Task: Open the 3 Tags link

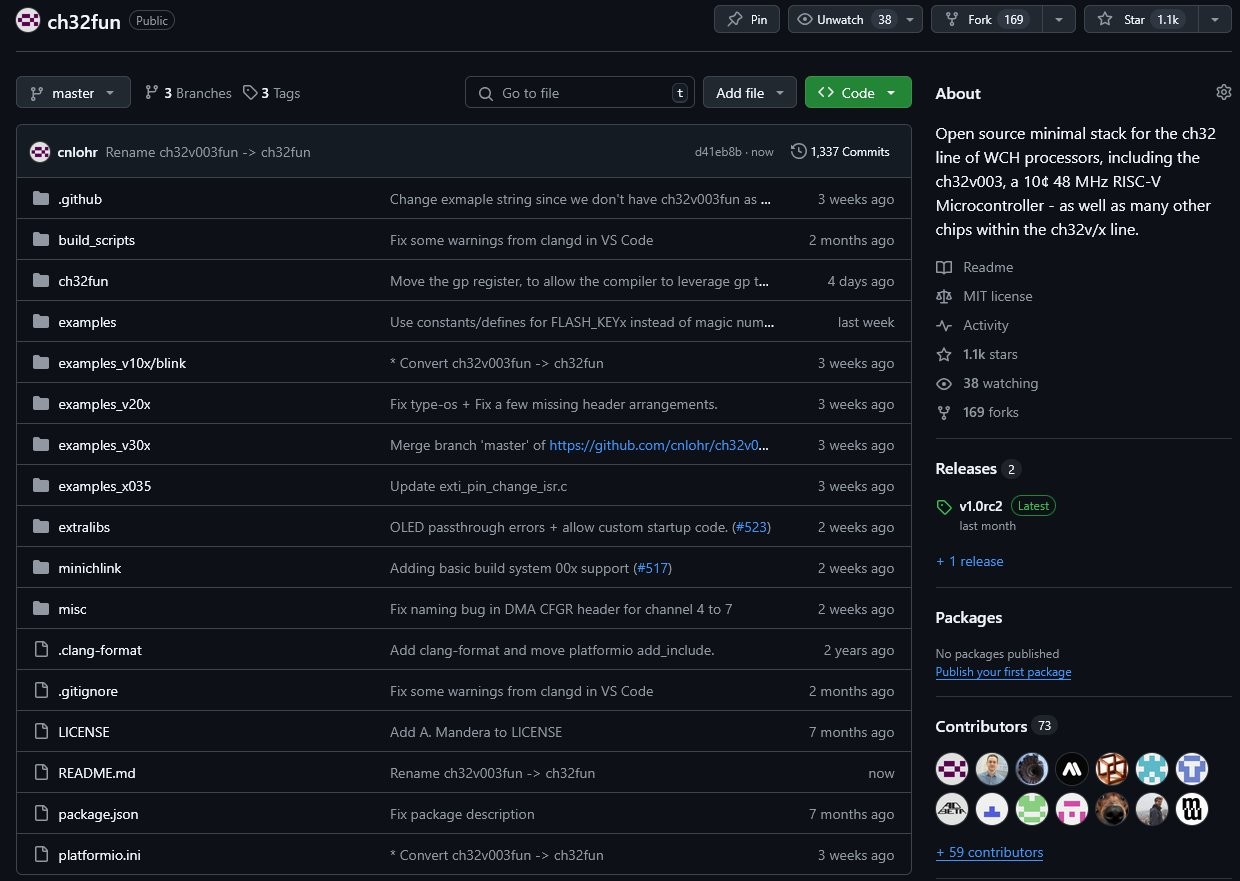Action: 271,93
